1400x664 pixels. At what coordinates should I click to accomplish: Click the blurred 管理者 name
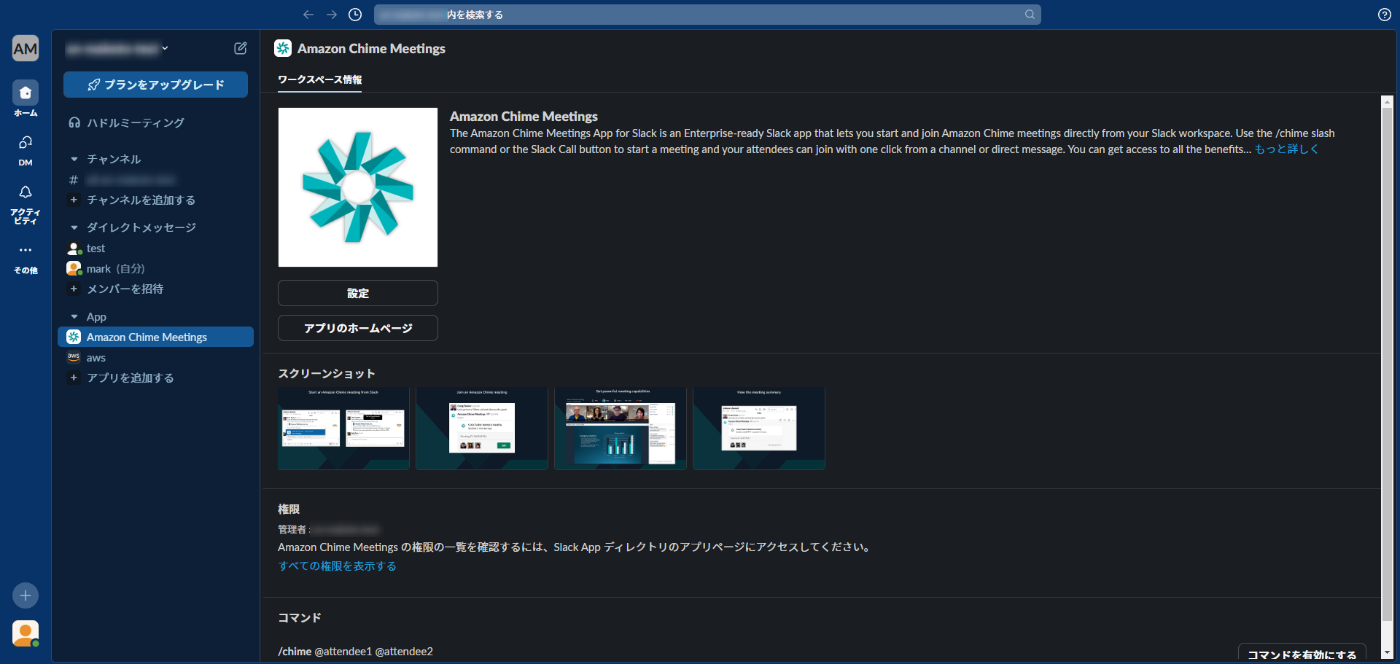(347, 529)
